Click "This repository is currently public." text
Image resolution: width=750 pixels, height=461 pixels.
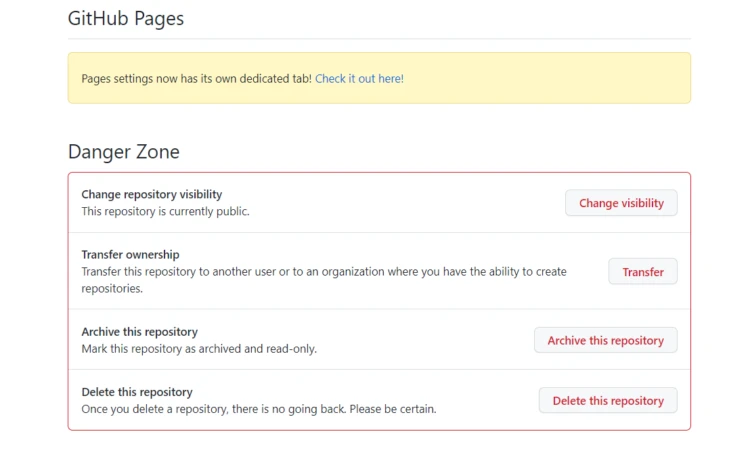click(x=165, y=211)
